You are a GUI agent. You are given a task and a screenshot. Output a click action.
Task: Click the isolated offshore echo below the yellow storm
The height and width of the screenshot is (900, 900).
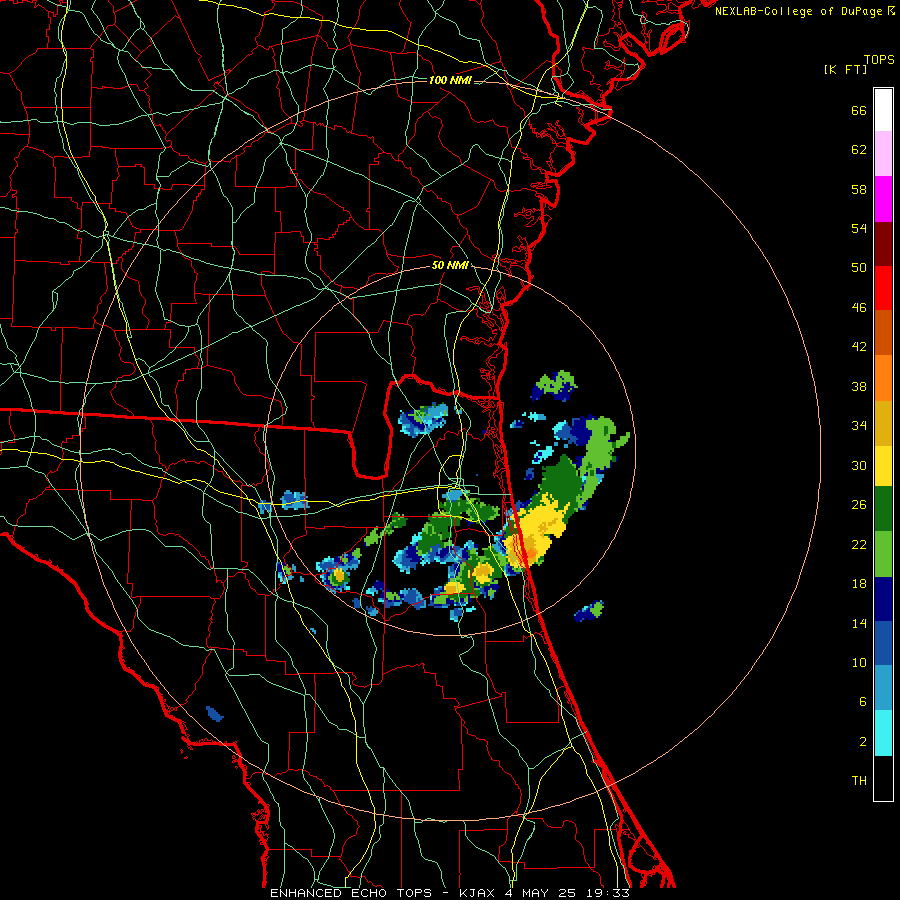tap(589, 611)
